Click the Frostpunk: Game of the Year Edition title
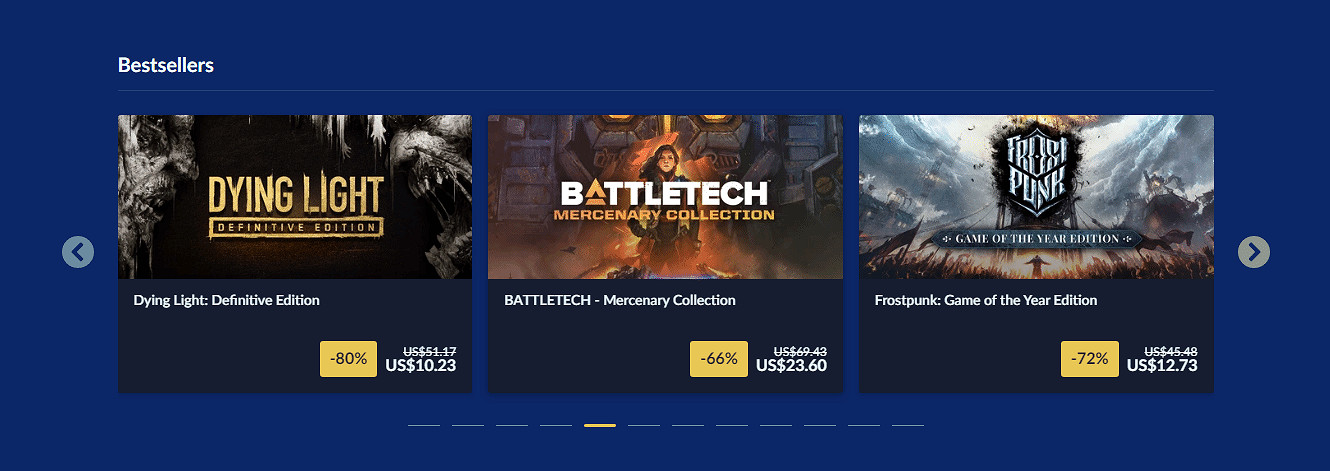Screen dimensions: 1330x471 point(986,300)
